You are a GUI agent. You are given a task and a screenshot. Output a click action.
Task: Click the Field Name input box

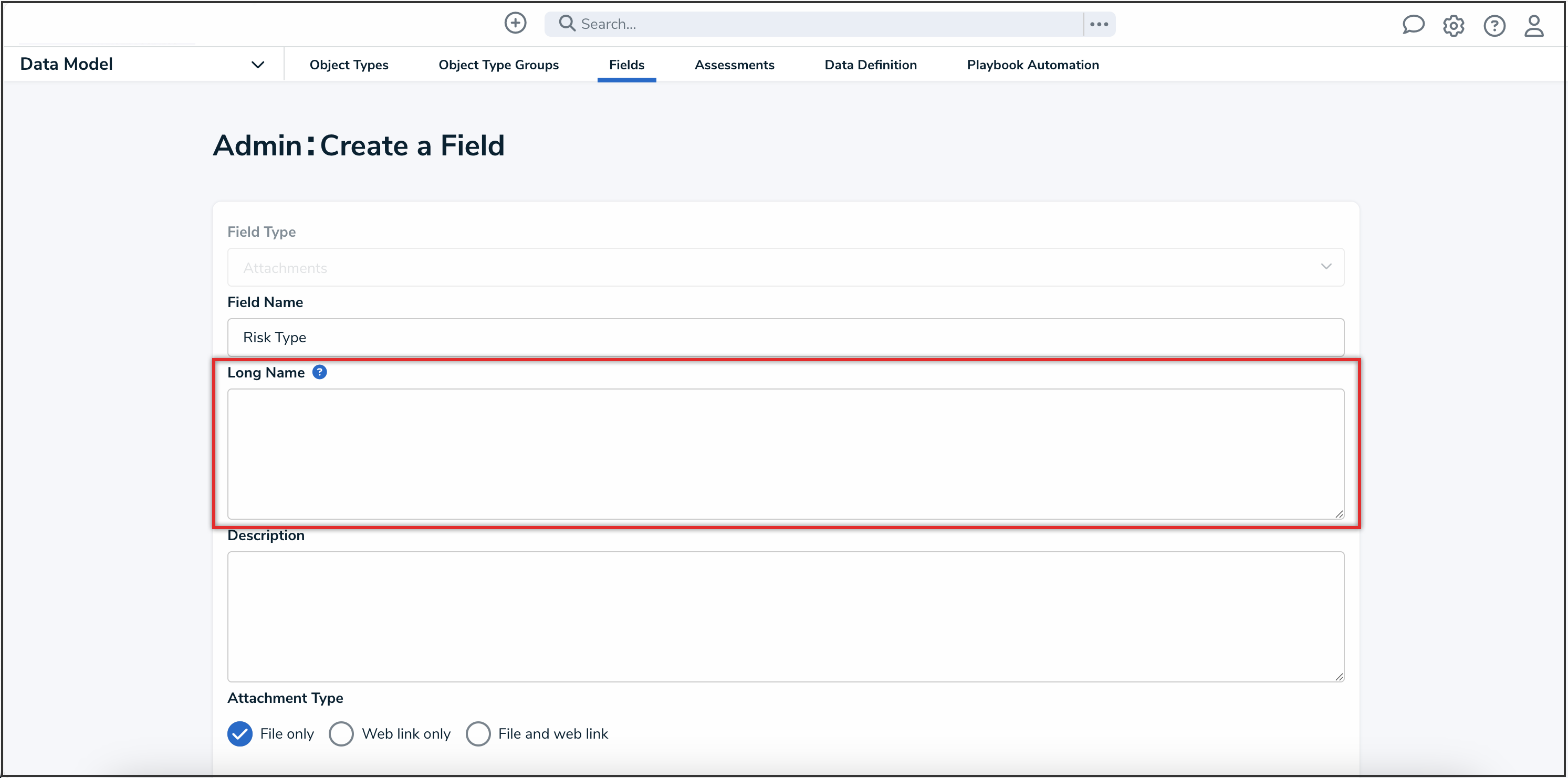click(x=785, y=337)
